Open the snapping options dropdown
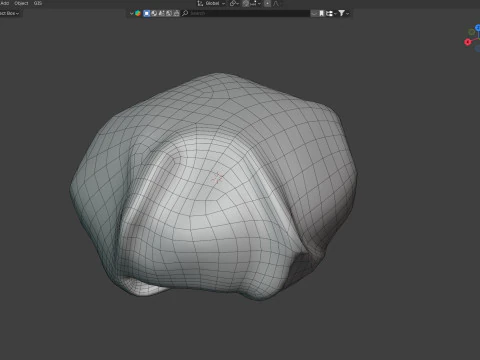The height and width of the screenshot is (360, 480). (255, 3)
